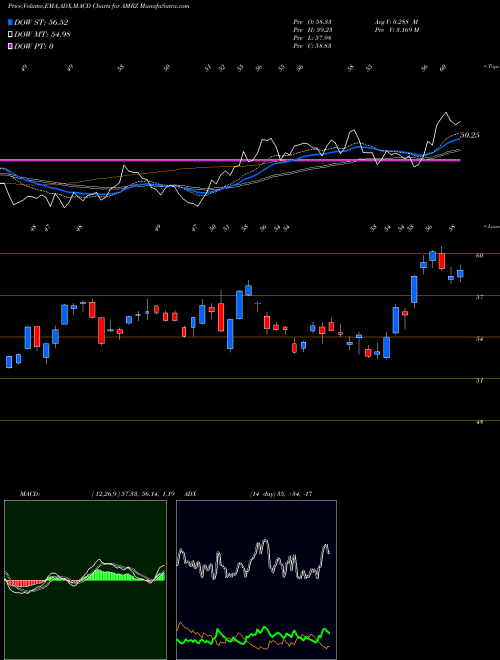Click the red candlestick near the 60 level
This screenshot has width=500, height=660.
pos(441,261)
